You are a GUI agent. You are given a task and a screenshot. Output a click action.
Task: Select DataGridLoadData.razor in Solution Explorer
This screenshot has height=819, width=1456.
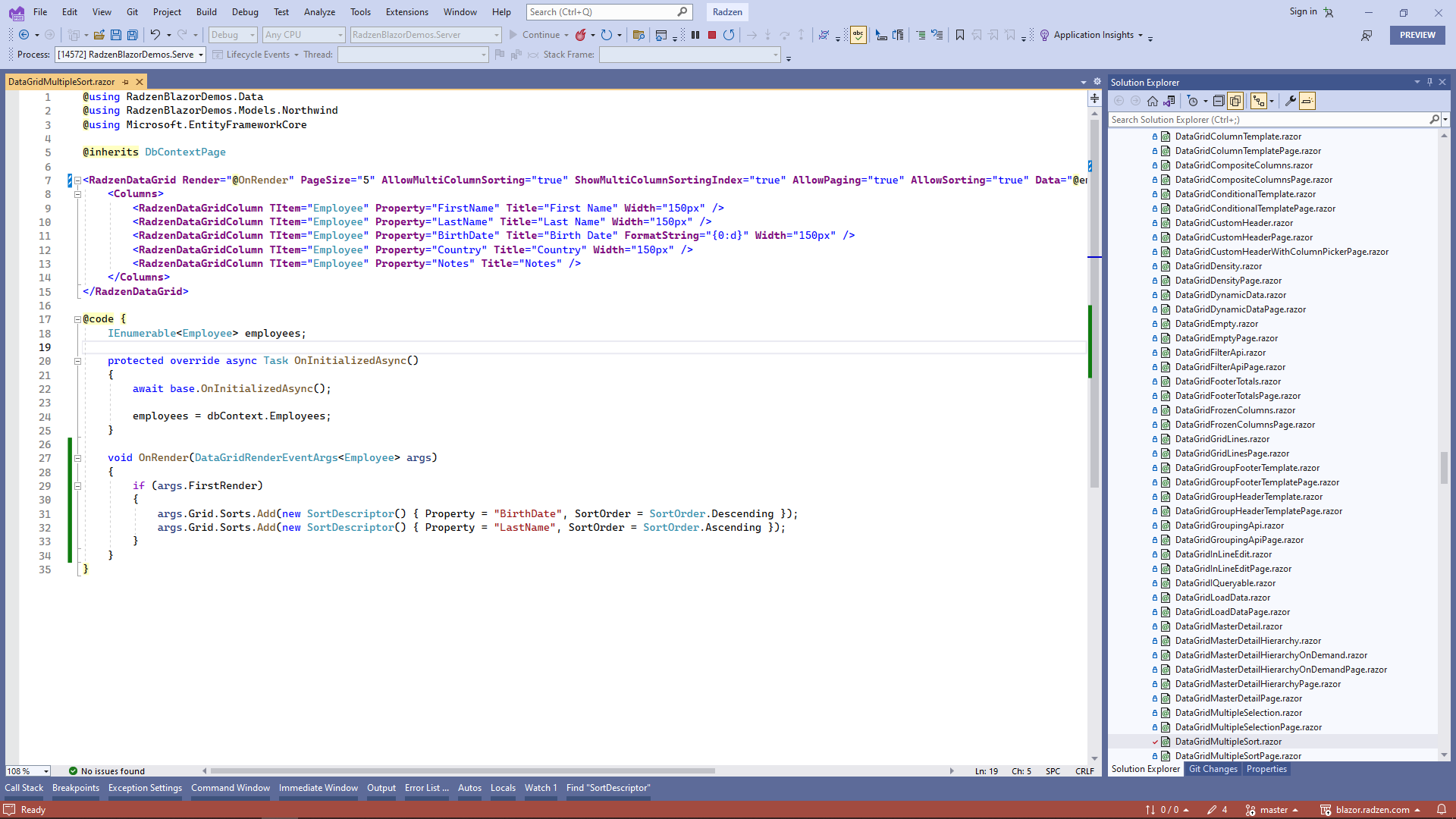(1221, 598)
